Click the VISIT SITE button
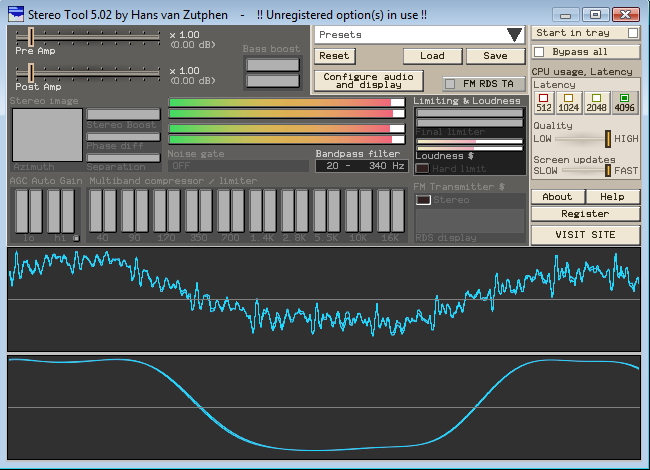This screenshot has height=470, width=650. pos(585,235)
